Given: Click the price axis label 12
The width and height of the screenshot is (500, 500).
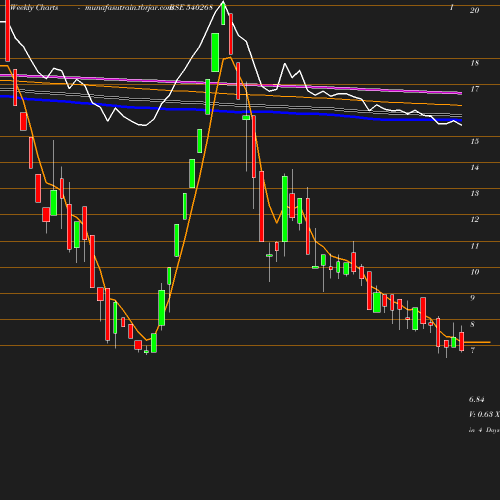Looking at the screenshot, I should tap(474, 219).
